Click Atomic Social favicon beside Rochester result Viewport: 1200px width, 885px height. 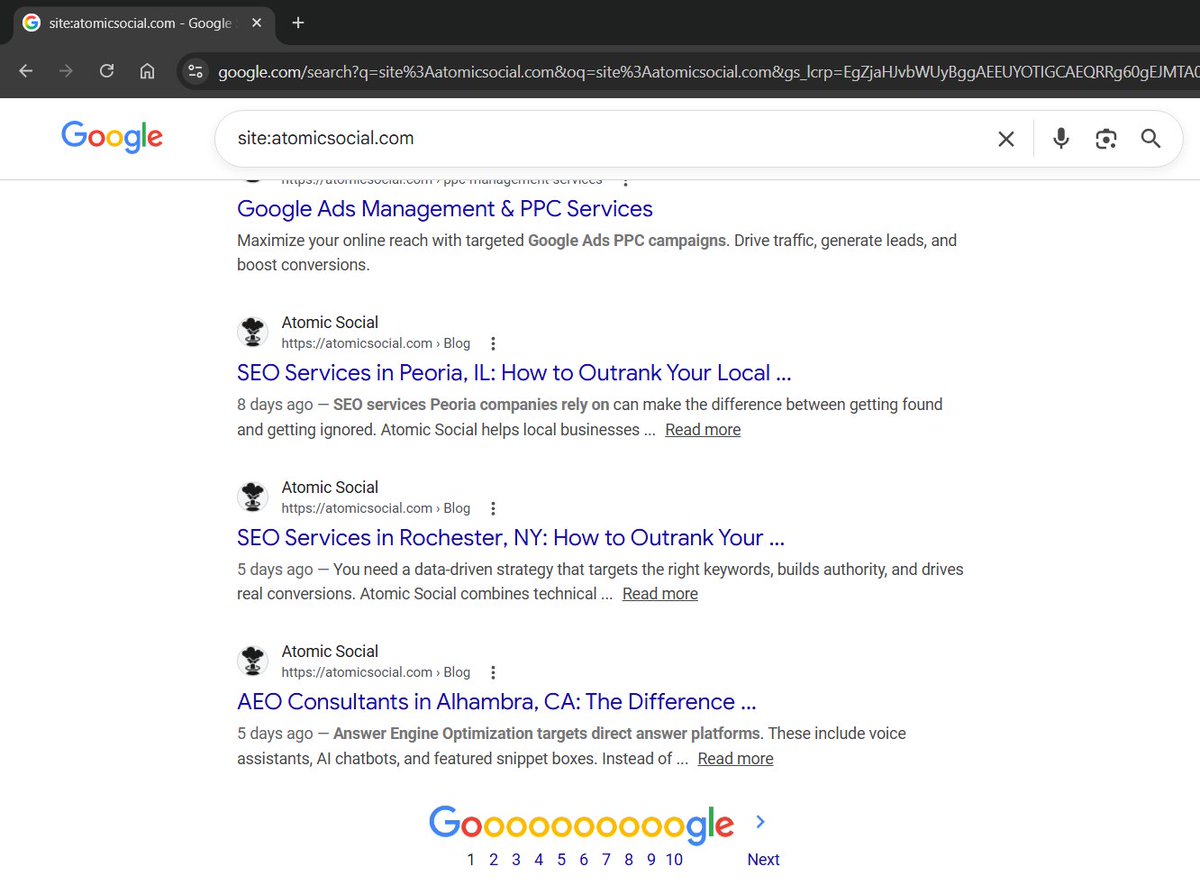(254, 497)
